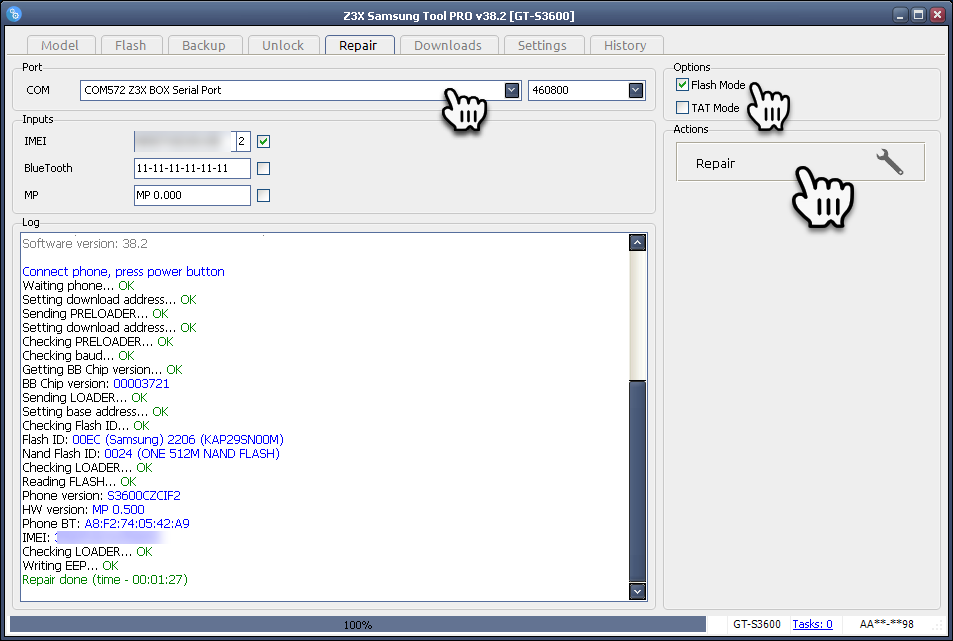Select the Repair tab
The image size is (953, 641).
click(358, 46)
